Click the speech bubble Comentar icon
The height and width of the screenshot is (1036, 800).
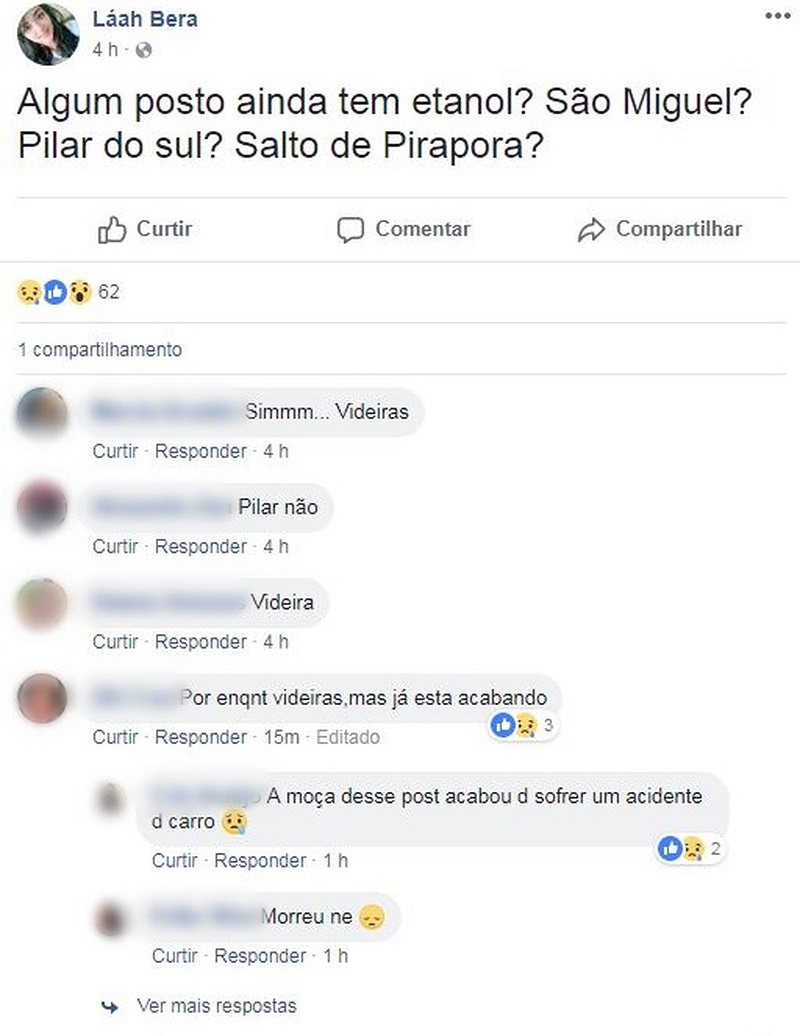[350, 231]
